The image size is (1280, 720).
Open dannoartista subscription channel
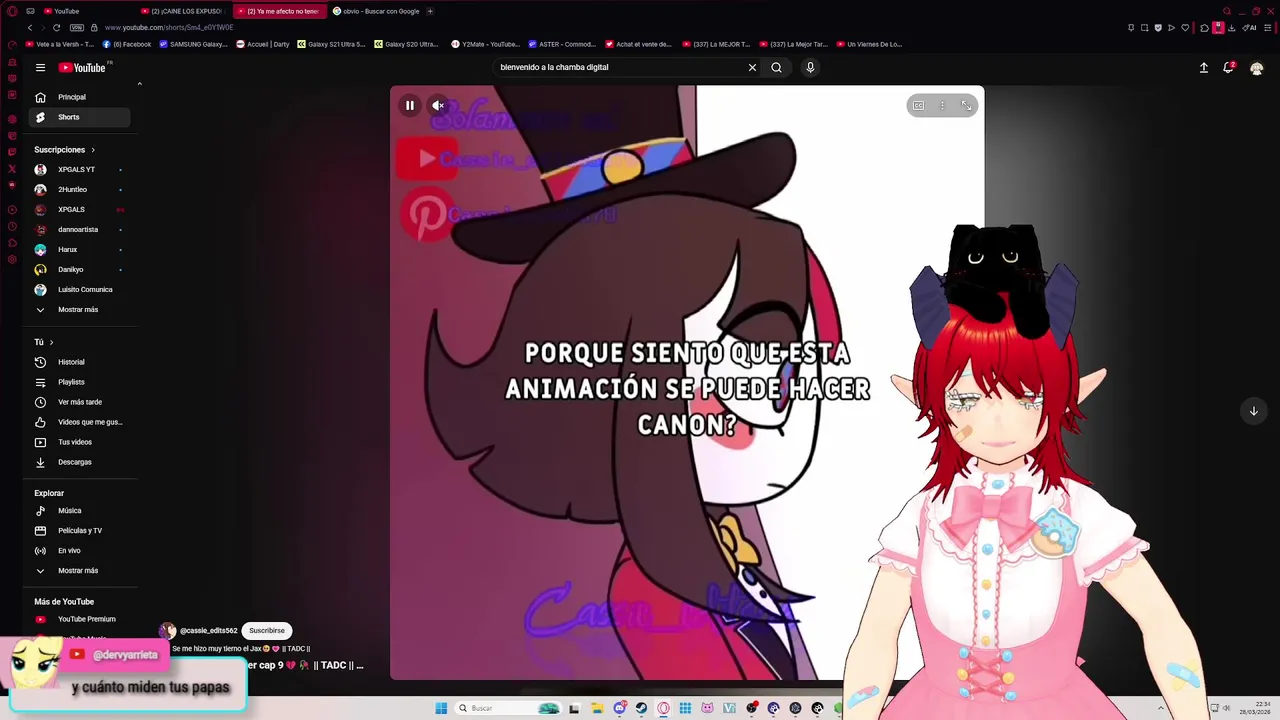coord(80,230)
